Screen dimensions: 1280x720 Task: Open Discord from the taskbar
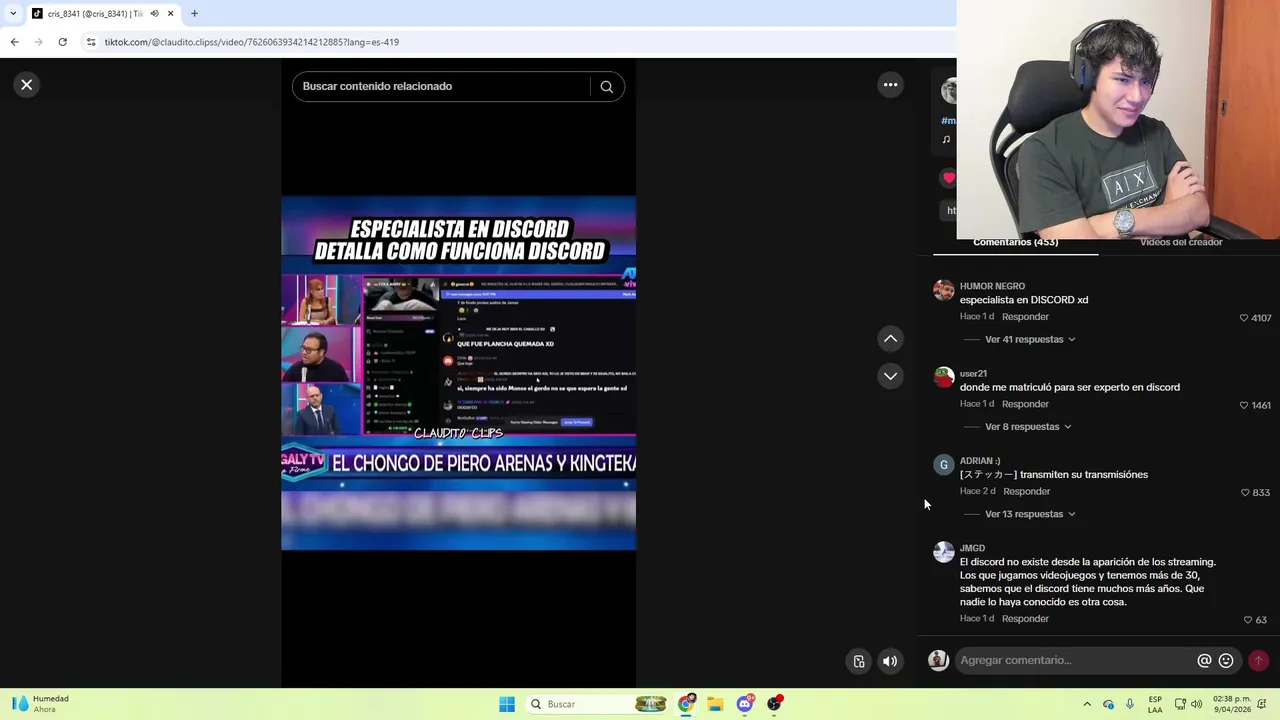[745, 704]
